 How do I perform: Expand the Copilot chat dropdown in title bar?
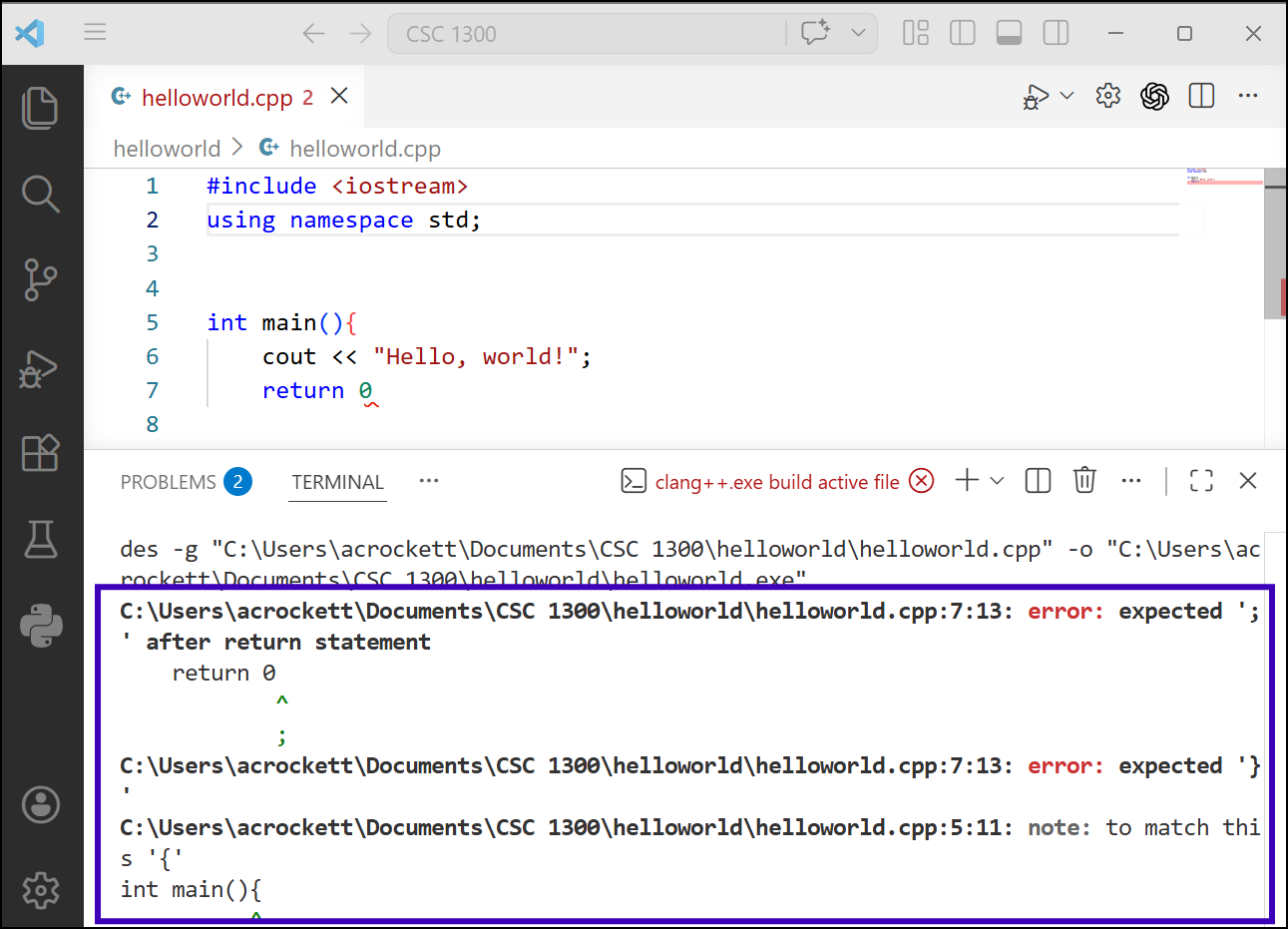click(858, 33)
